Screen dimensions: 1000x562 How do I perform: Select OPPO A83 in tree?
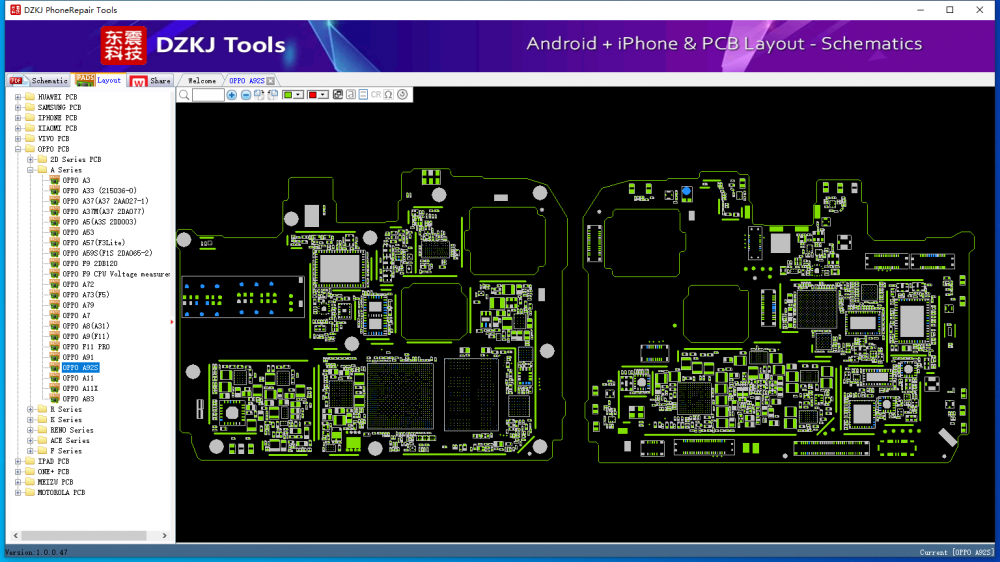[78, 399]
